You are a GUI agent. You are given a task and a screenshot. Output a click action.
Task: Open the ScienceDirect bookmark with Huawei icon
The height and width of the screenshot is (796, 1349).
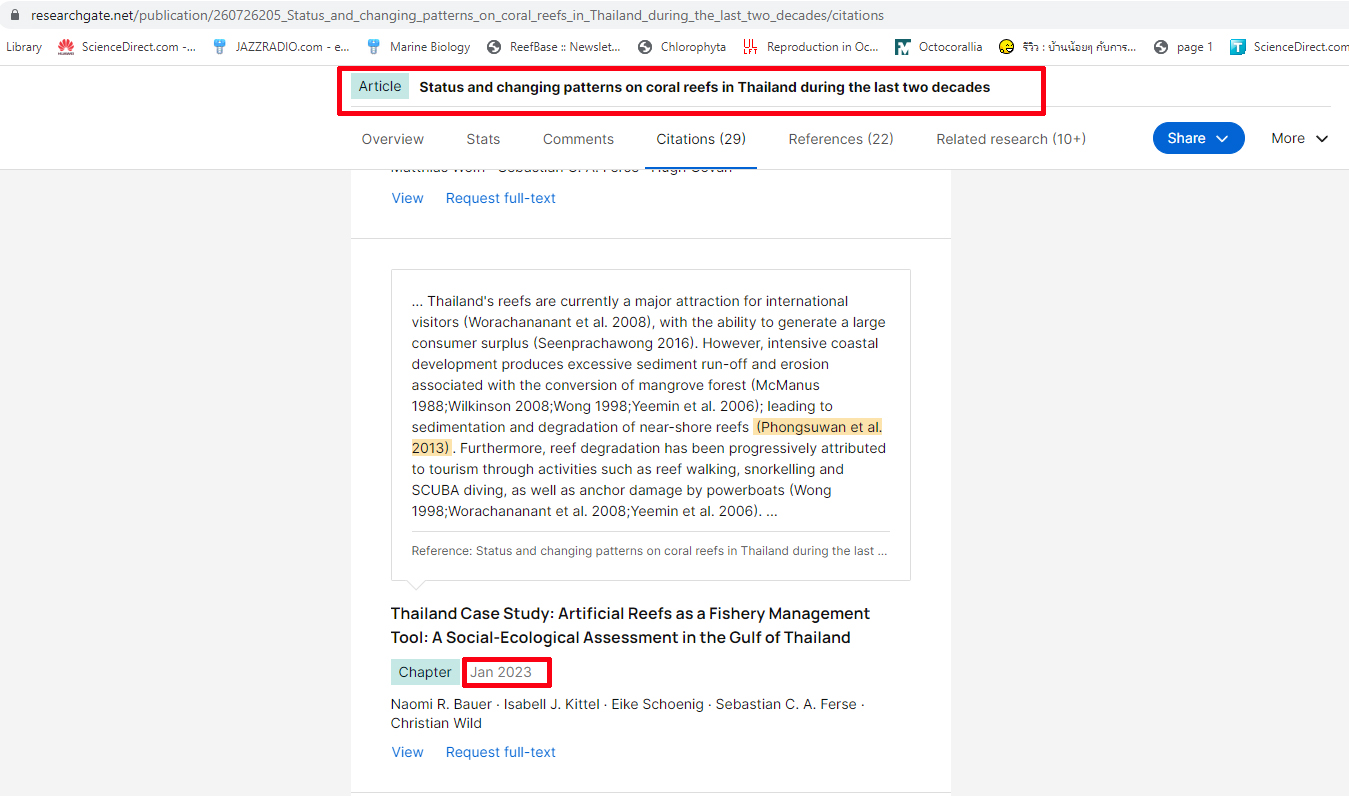point(127,47)
